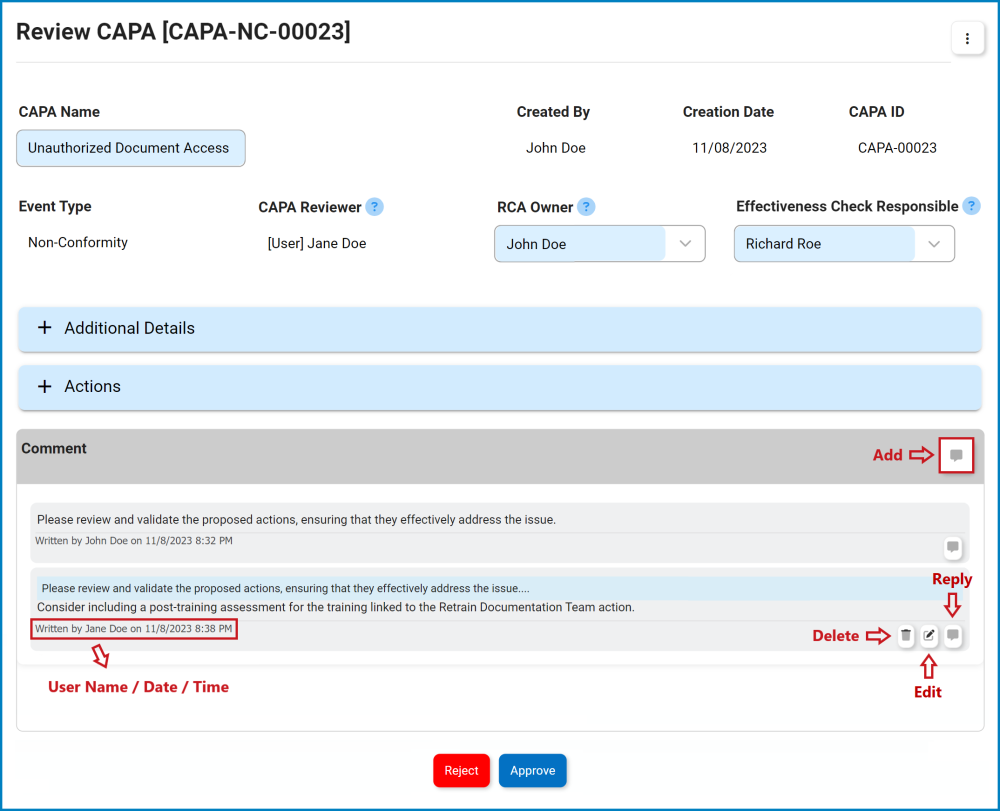Expand the Additional Details plus icon
1000x811 pixels.
pyautogui.click(x=45, y=328)
